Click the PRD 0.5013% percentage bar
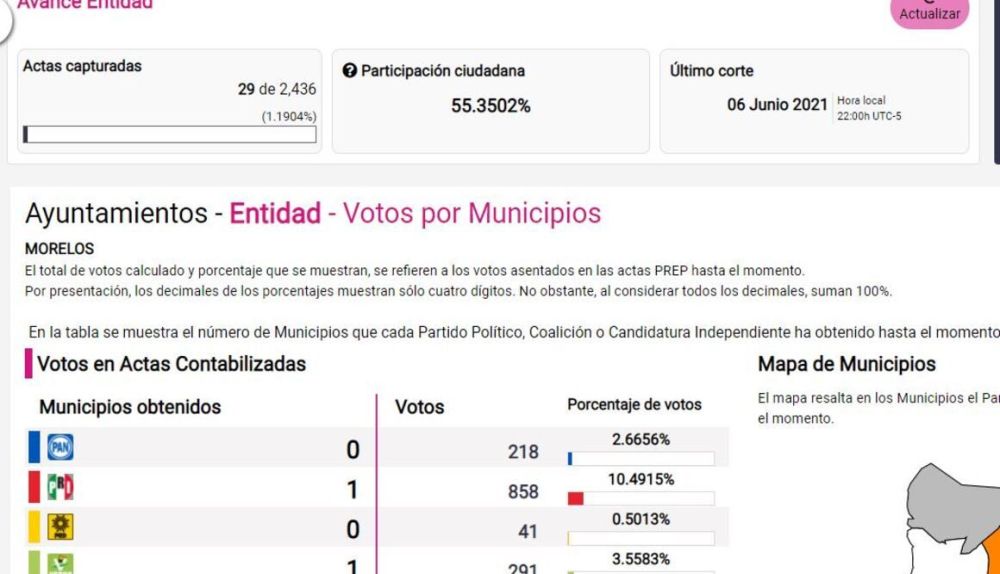Screen dimensions: 1000x574 click(640, 538)
